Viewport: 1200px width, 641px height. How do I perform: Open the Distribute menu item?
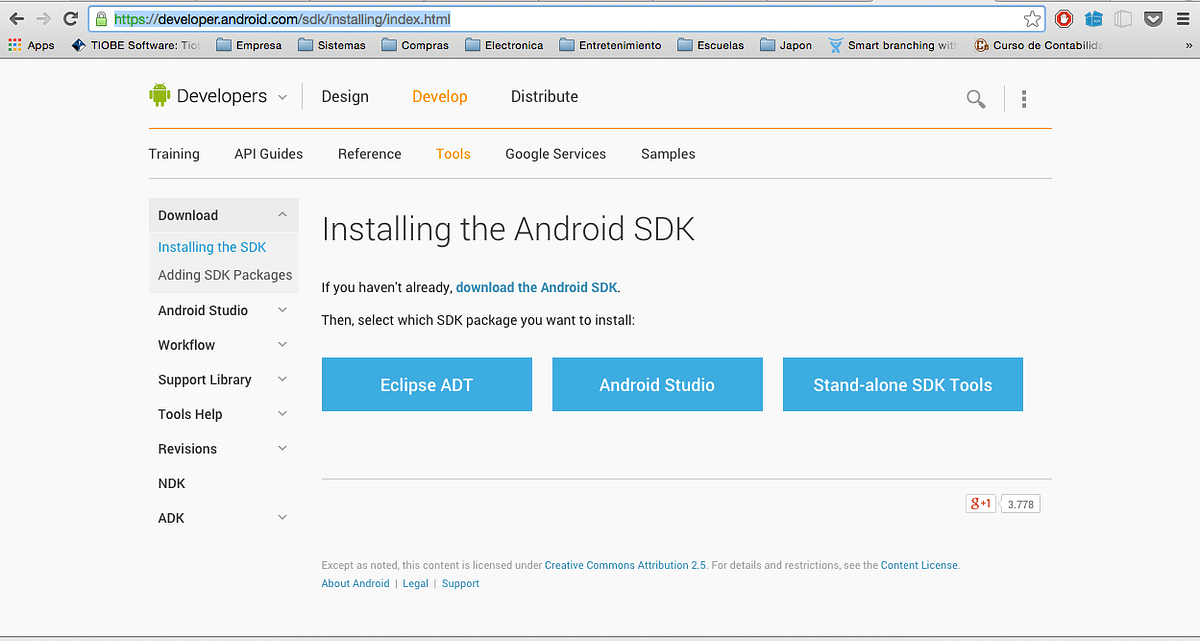(544, 96)
